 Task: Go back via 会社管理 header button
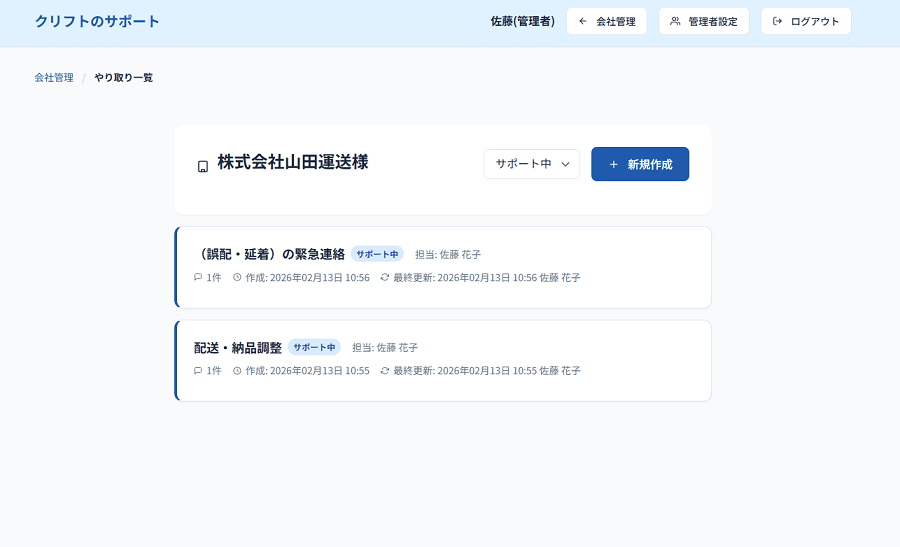click(x=606, y=21)
